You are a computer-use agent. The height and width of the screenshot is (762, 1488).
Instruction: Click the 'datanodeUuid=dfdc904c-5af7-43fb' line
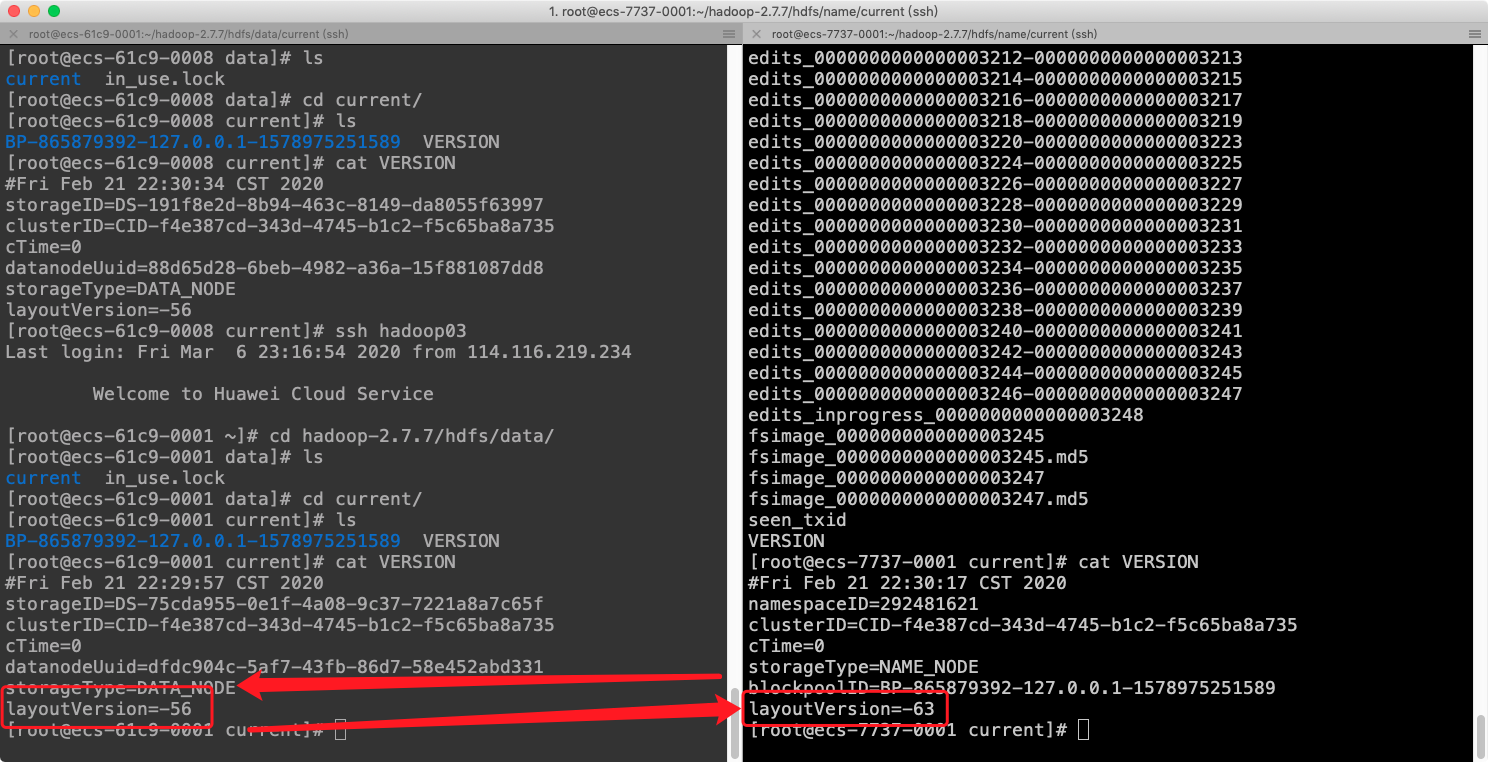tap(275, 667)
